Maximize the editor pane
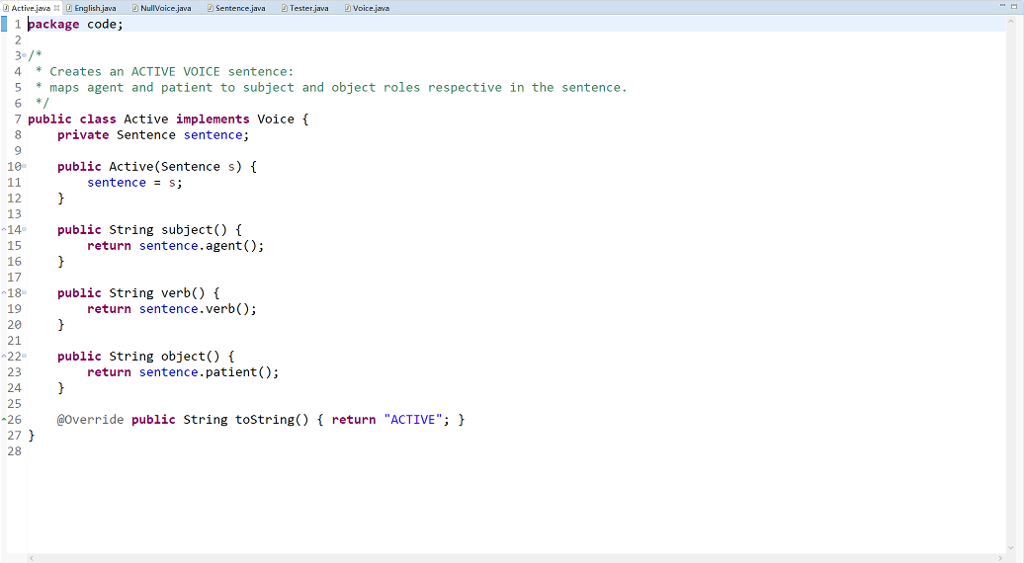Screen dimensions: 1024x563 coord(1014,7)
